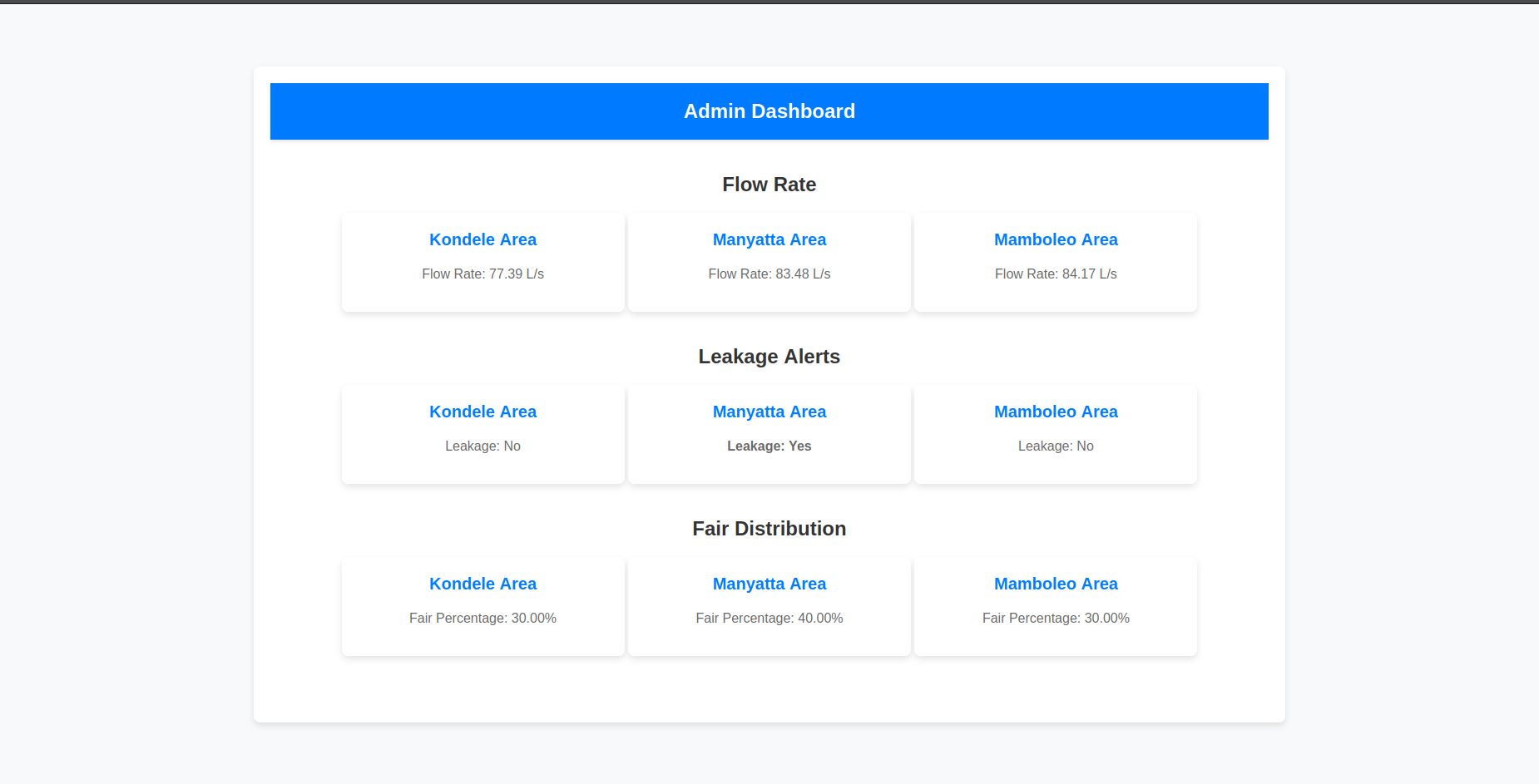Click Kondele flow rate 77.39 L/s value
Image resolution: width=1539 pixels, height=784 pixels.
click(482, 274)
